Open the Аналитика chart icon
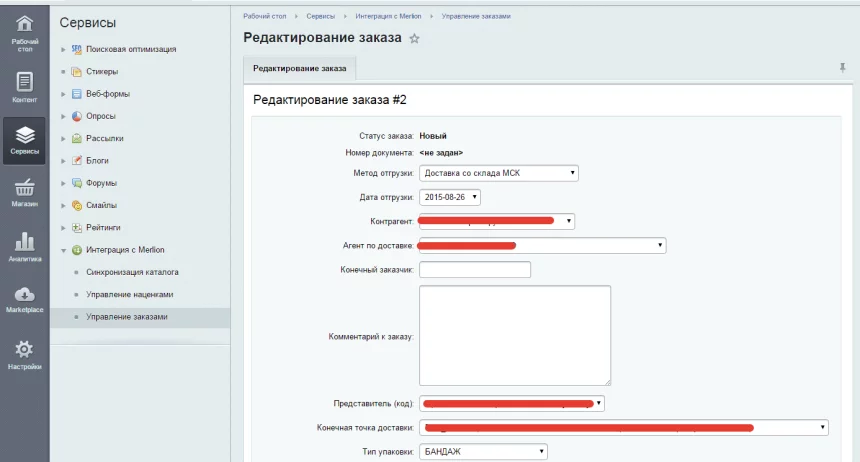The width and height of the screenshot is (860, 462). pos(25,245)
